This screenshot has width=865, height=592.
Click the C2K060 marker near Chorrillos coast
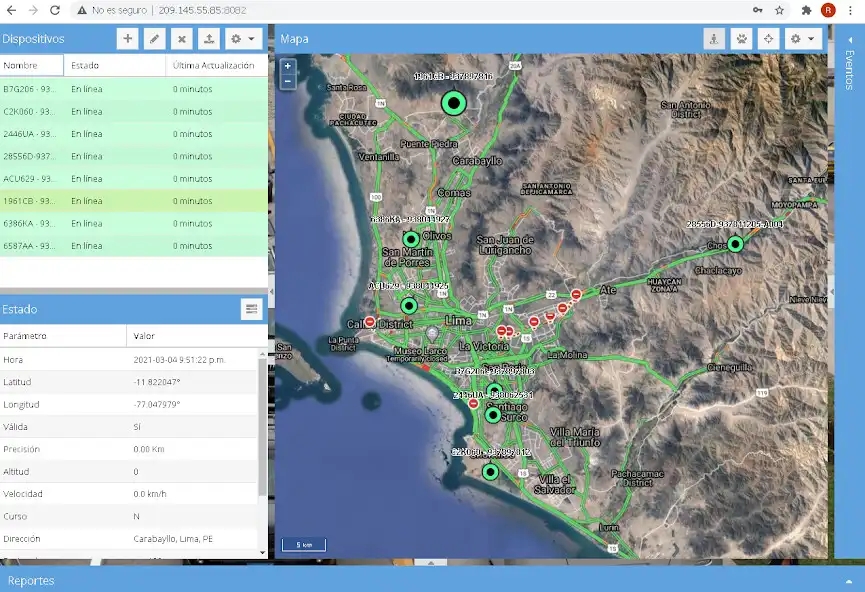click(x=490, y=472)
